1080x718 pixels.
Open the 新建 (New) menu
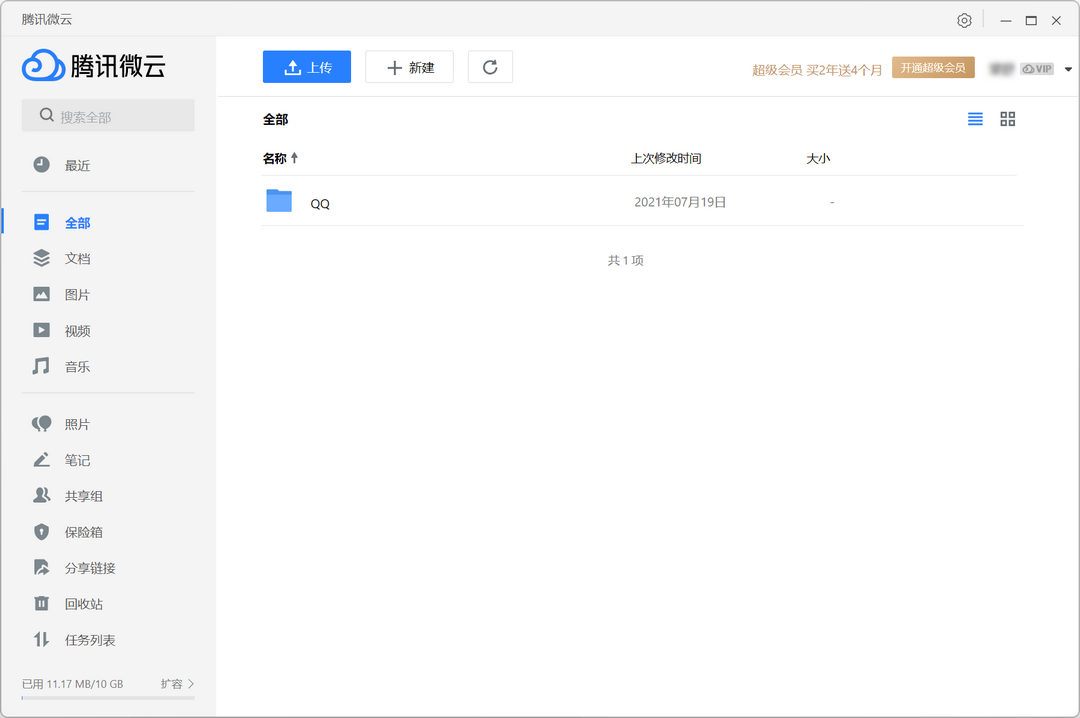(409, 67)
